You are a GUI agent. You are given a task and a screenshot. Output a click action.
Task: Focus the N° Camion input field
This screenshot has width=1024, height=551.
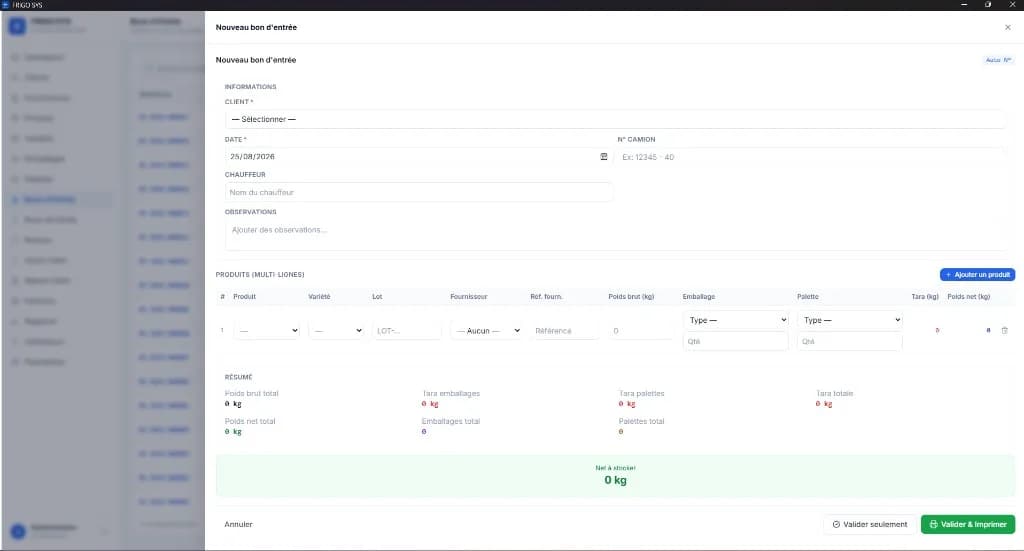tap(810, 157)
